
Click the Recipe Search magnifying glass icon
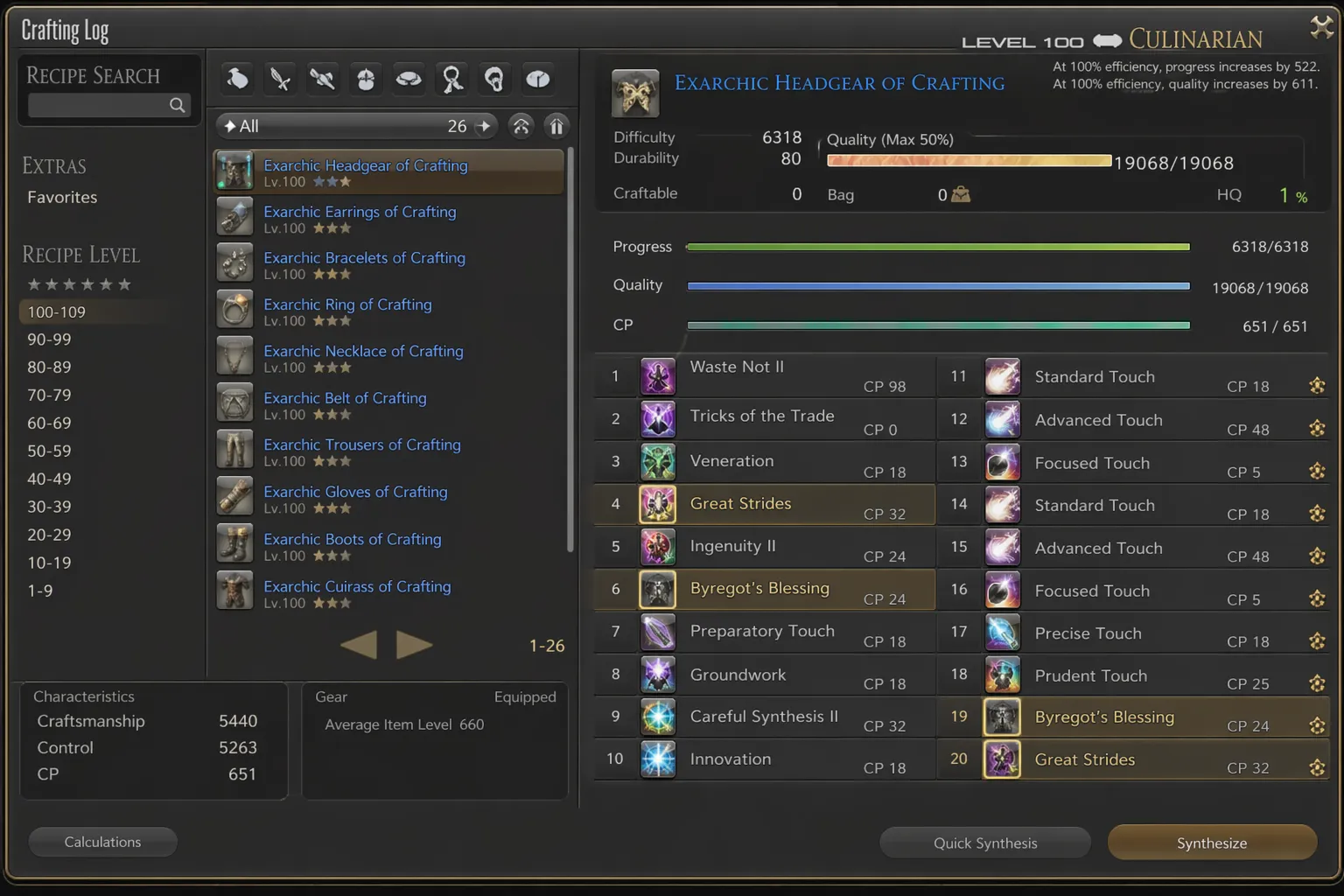tap(177, 105)
